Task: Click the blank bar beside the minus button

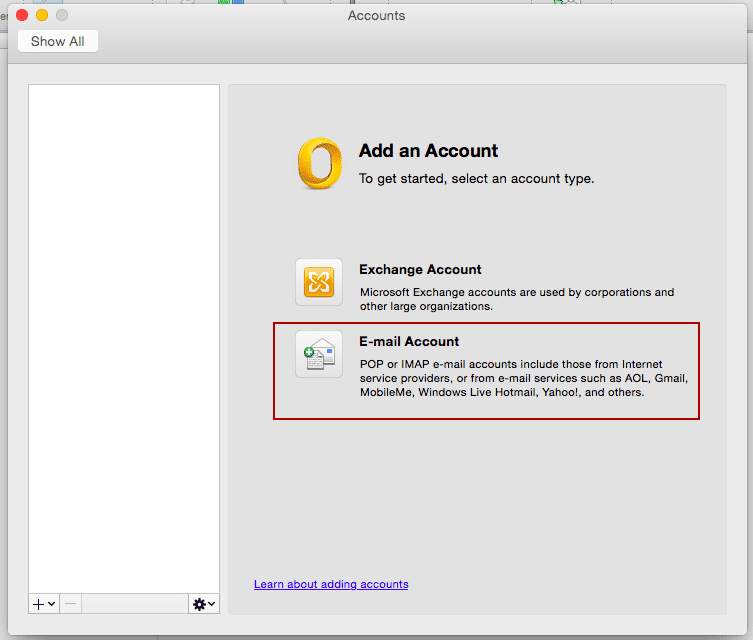Action: coord(135,604)
